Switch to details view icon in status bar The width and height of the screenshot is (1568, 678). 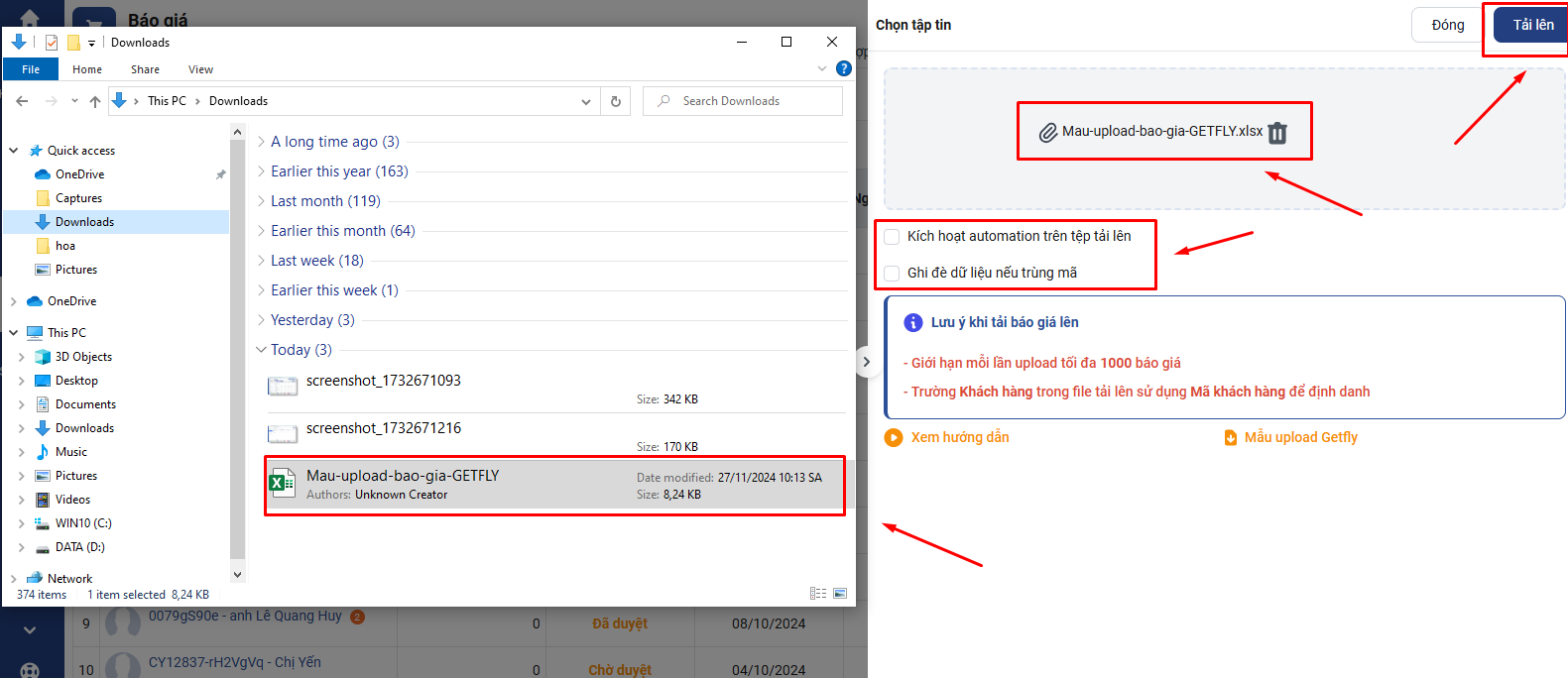pyautogui.click(x=818, y=594)
